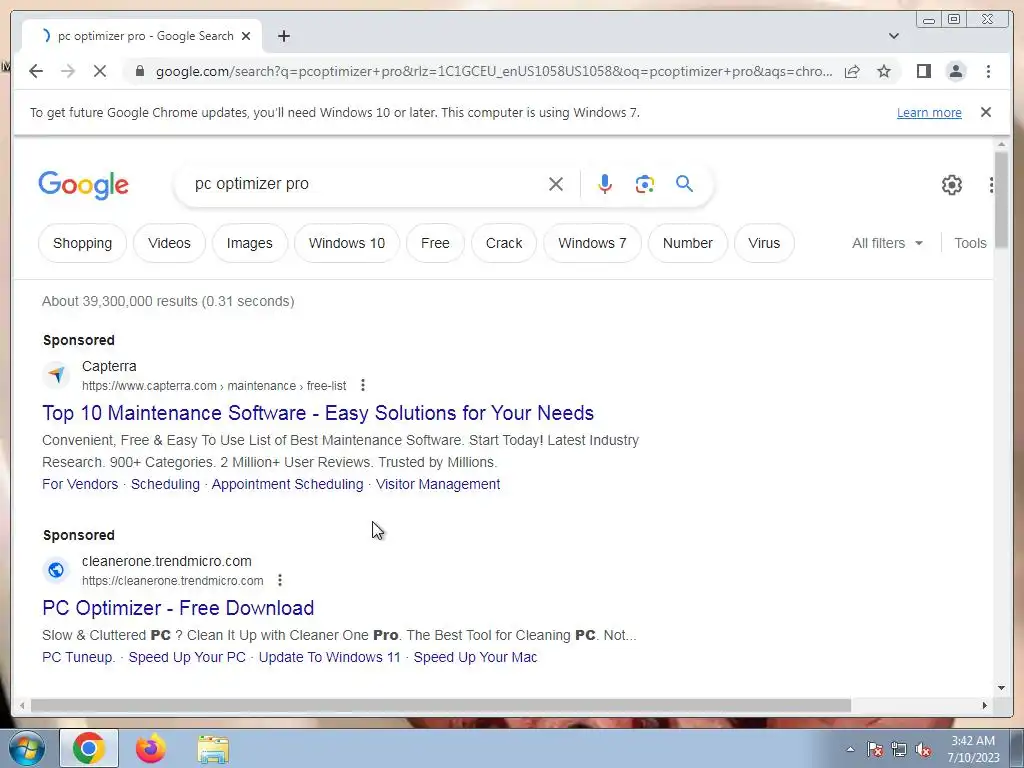The height and width of the screenshot is (768, 1024).
Task: Select the Windows 10 filter chip
Action: [x=347, y=243]
